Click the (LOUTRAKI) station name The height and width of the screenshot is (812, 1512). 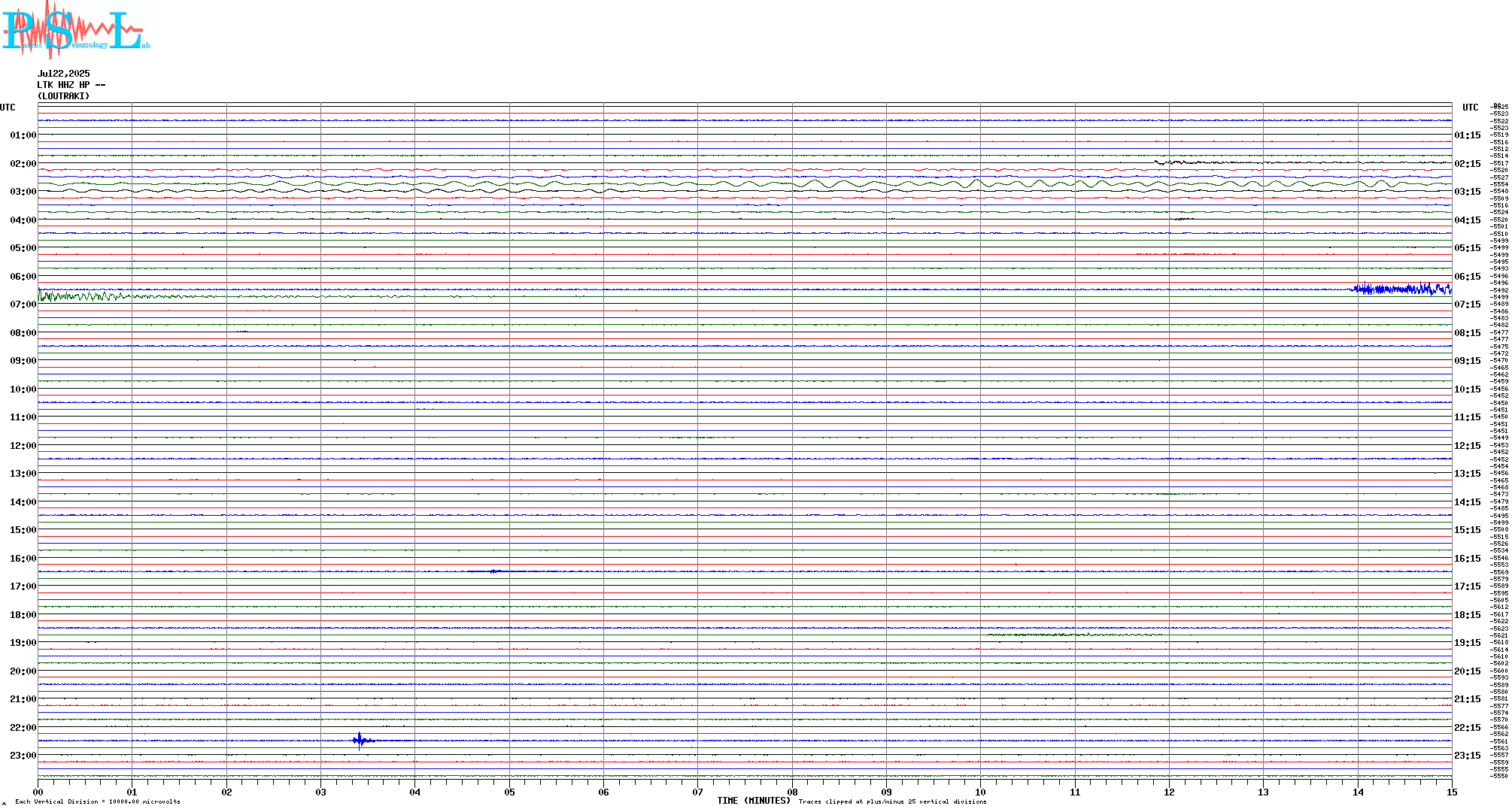pos(64,96)
